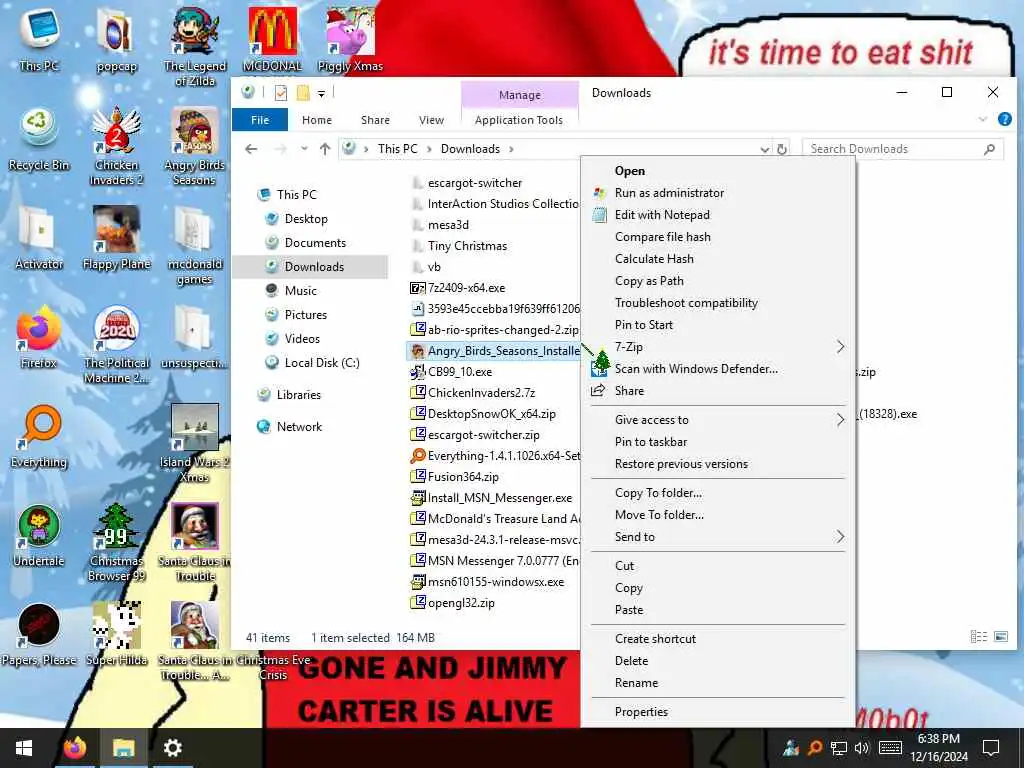
Task: Expand the 7-Zip submenu
Action: [717, 347]
